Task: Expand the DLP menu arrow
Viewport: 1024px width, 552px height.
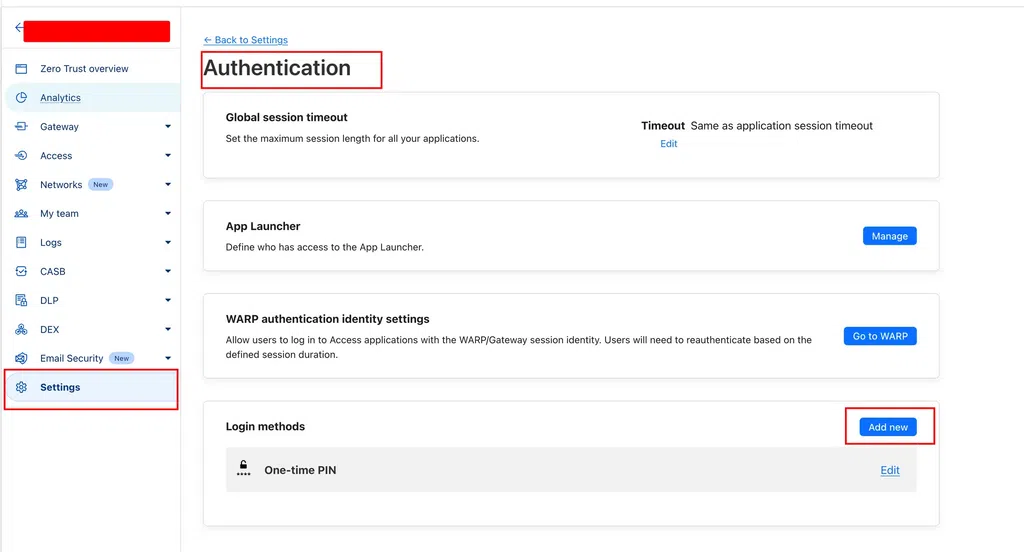Action: point(168,300)
